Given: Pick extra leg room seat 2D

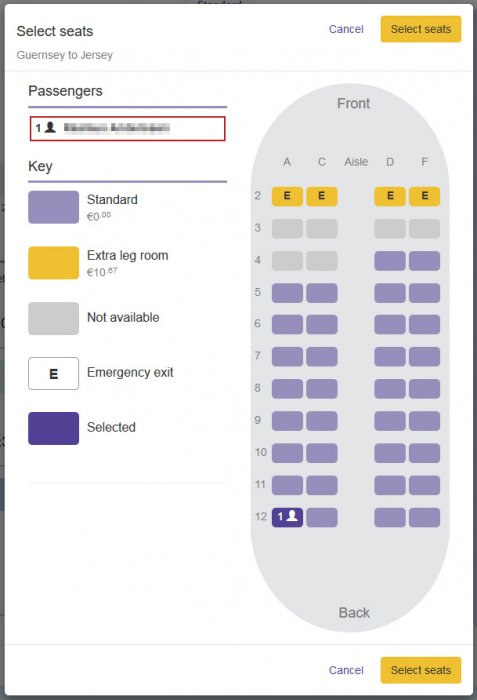Looking at the screenshot, I should pos(390,196).
